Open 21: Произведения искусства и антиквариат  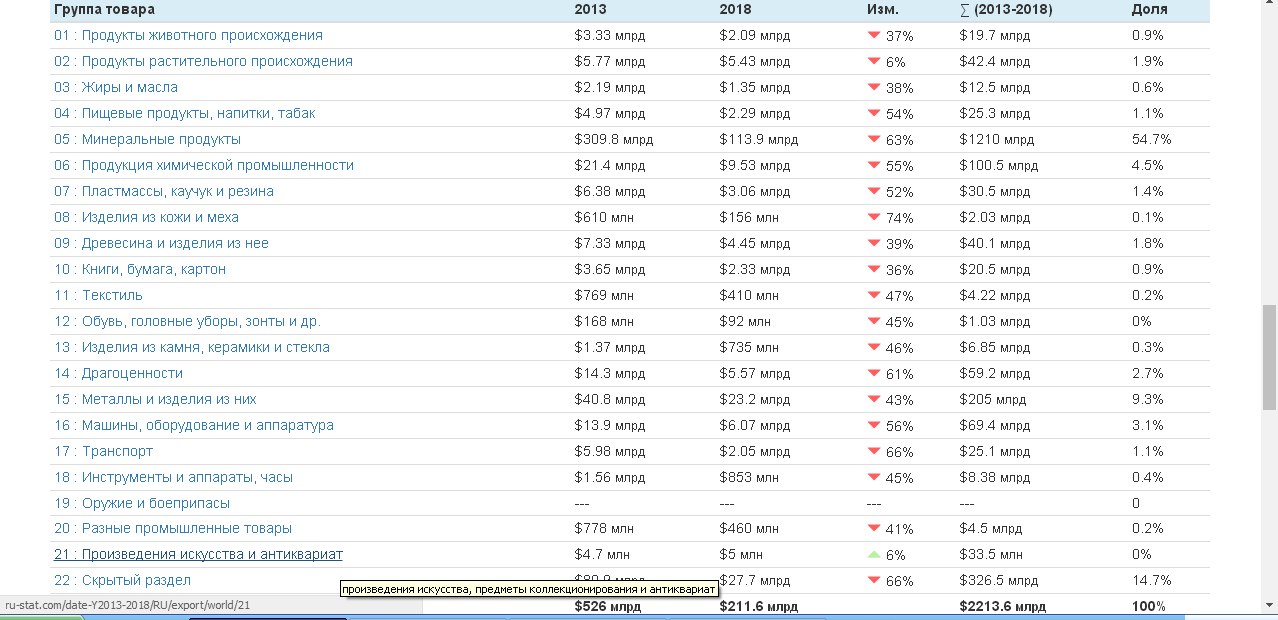[198, 554]
